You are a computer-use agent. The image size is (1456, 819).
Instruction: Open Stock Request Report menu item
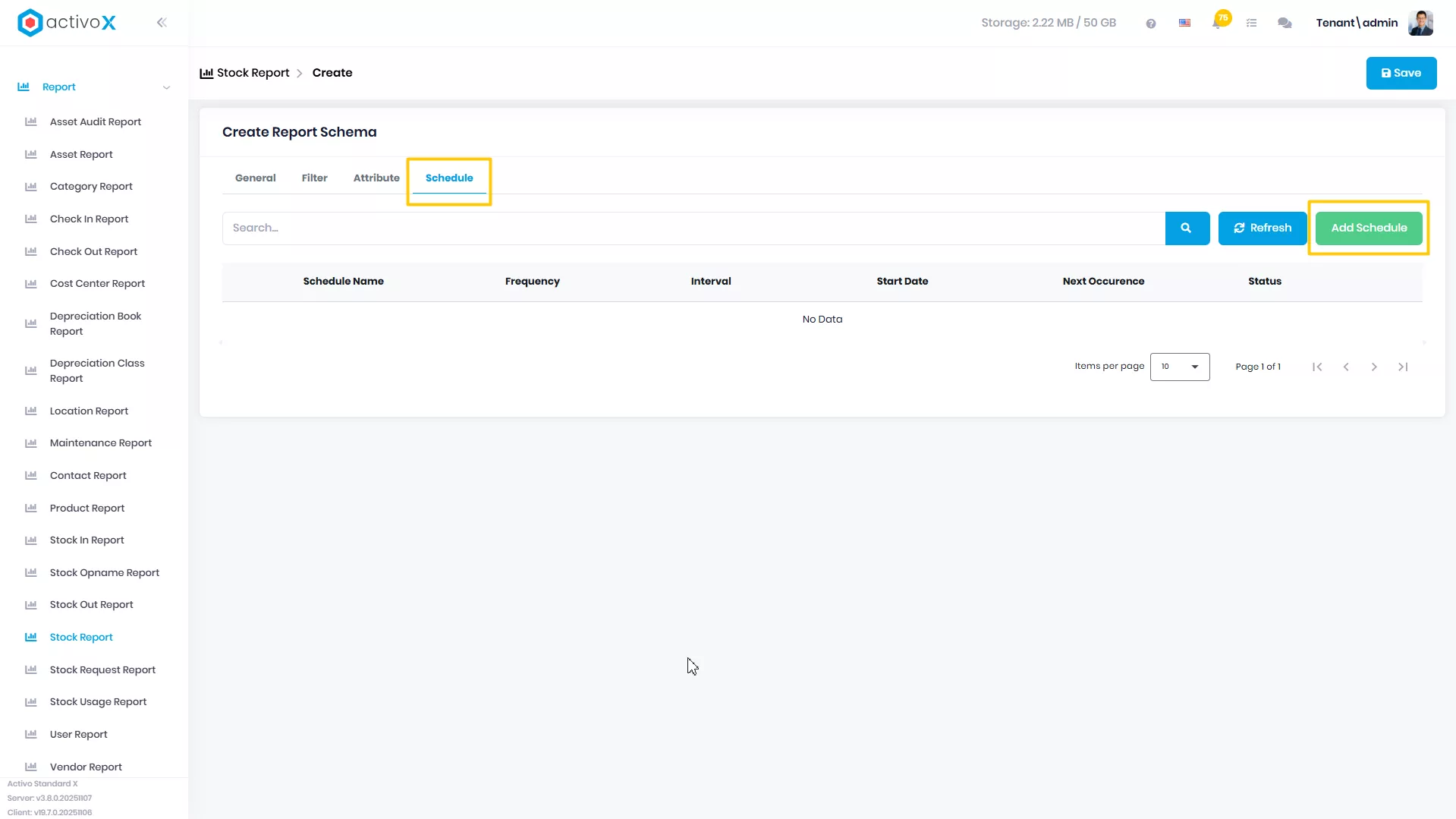pos(102,670)
